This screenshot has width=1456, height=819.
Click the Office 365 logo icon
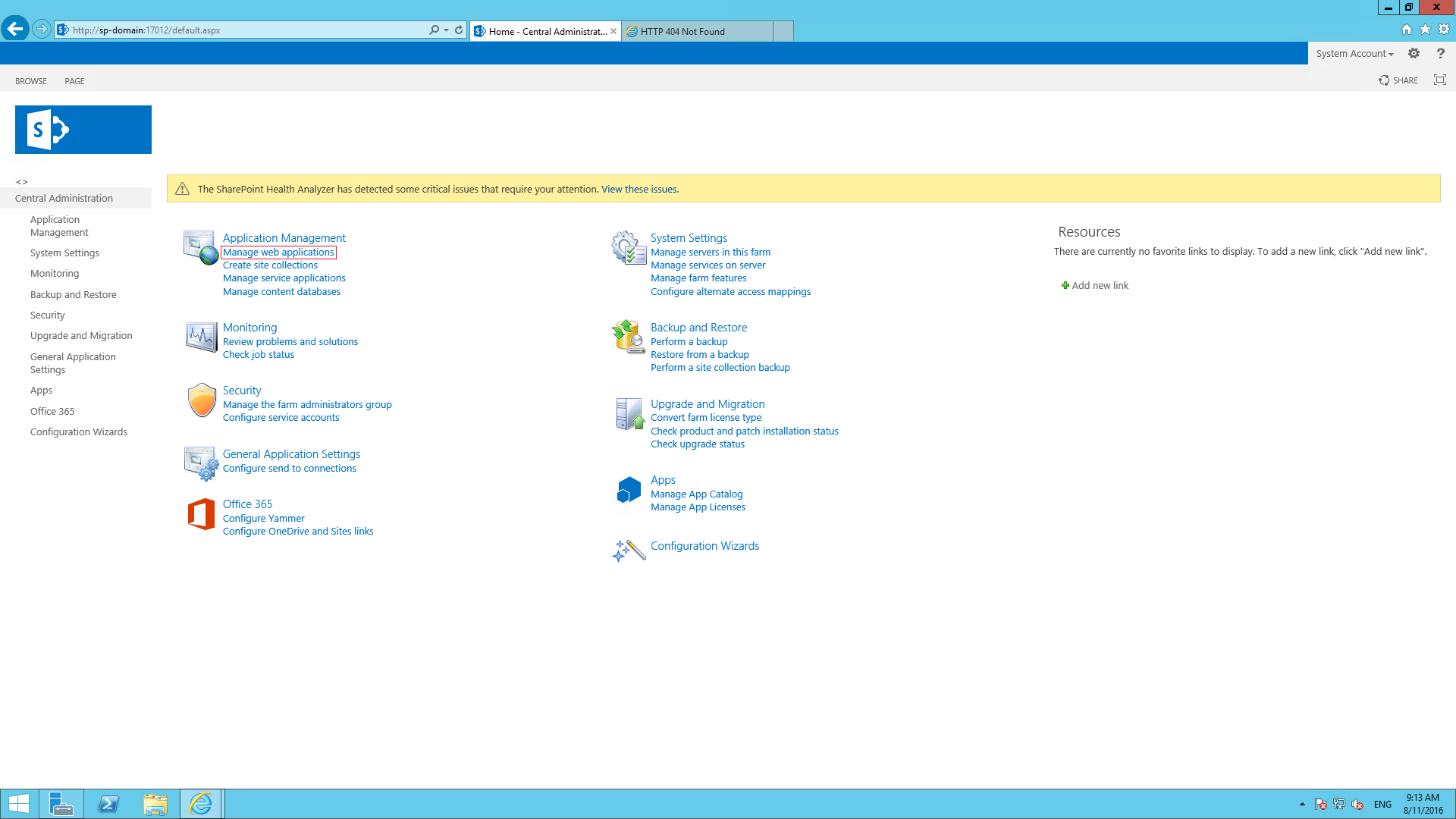pos(201,513)
